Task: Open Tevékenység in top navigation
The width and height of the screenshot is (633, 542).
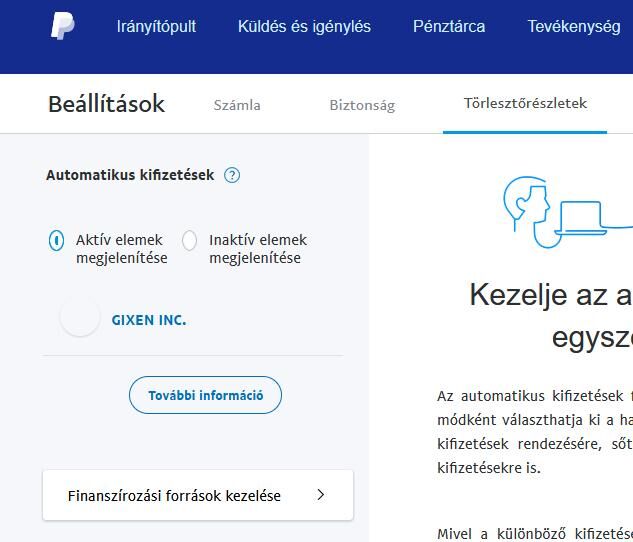Action: point(574,27)
